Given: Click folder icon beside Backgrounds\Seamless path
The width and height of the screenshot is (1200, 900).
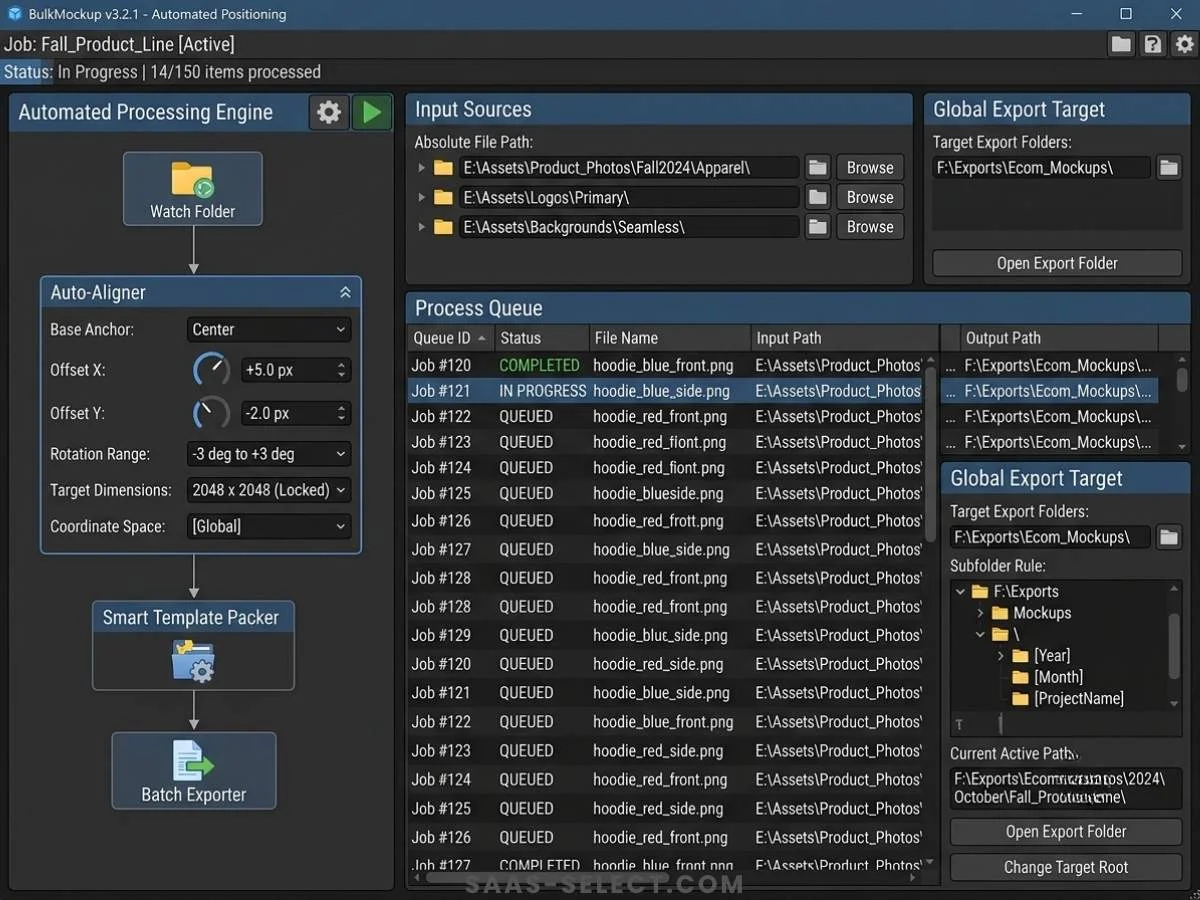Looking at the screenshot, I should click(x=818, y=227).
